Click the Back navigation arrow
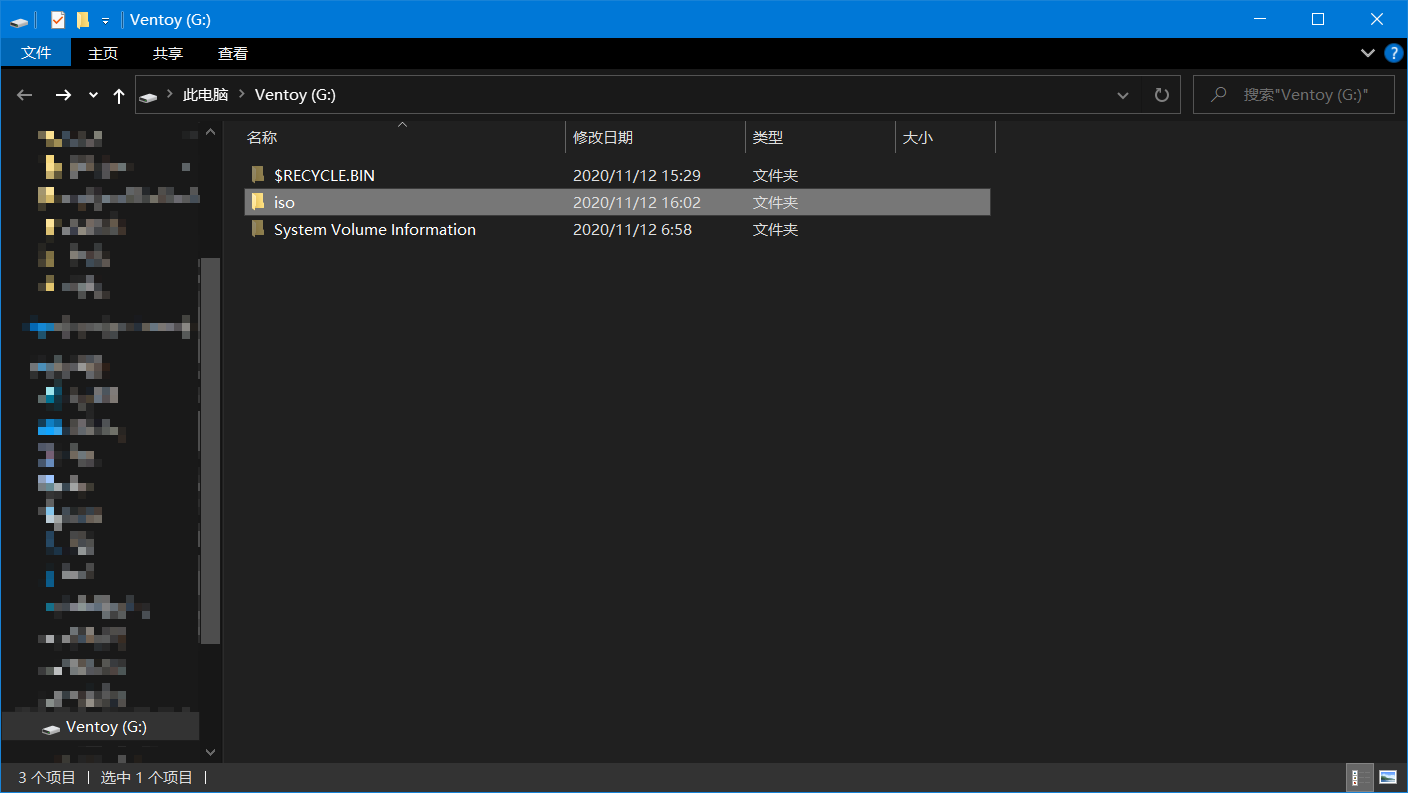The image size is (1408, 793). 25,95
